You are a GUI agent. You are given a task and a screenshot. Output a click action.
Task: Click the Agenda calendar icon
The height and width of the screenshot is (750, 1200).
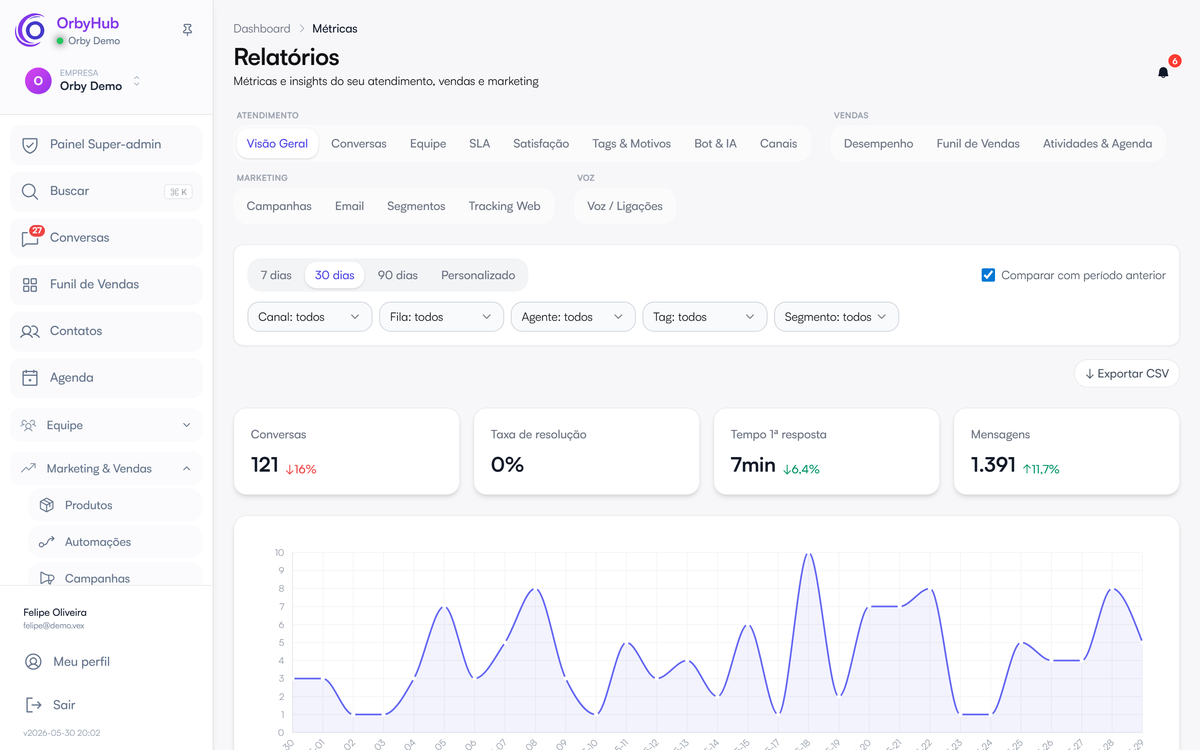tap(30, 378)
